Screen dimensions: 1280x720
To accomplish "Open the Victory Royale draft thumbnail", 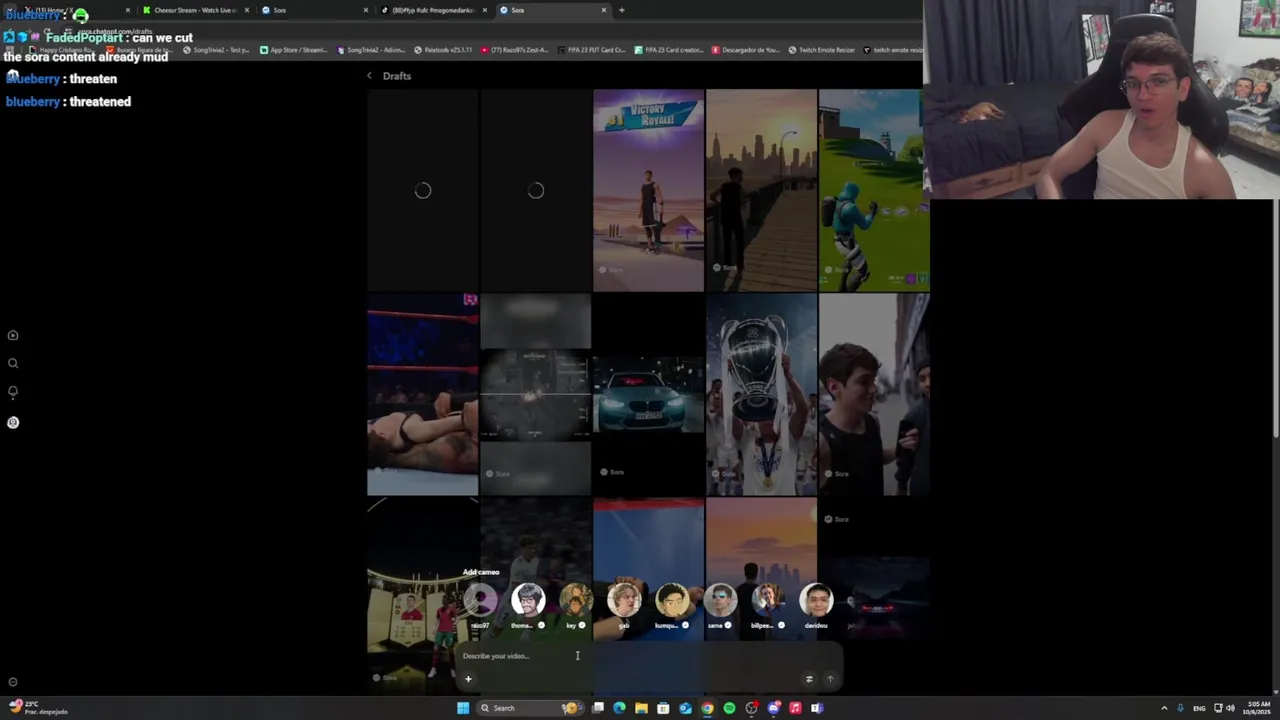I will point(648,190).
